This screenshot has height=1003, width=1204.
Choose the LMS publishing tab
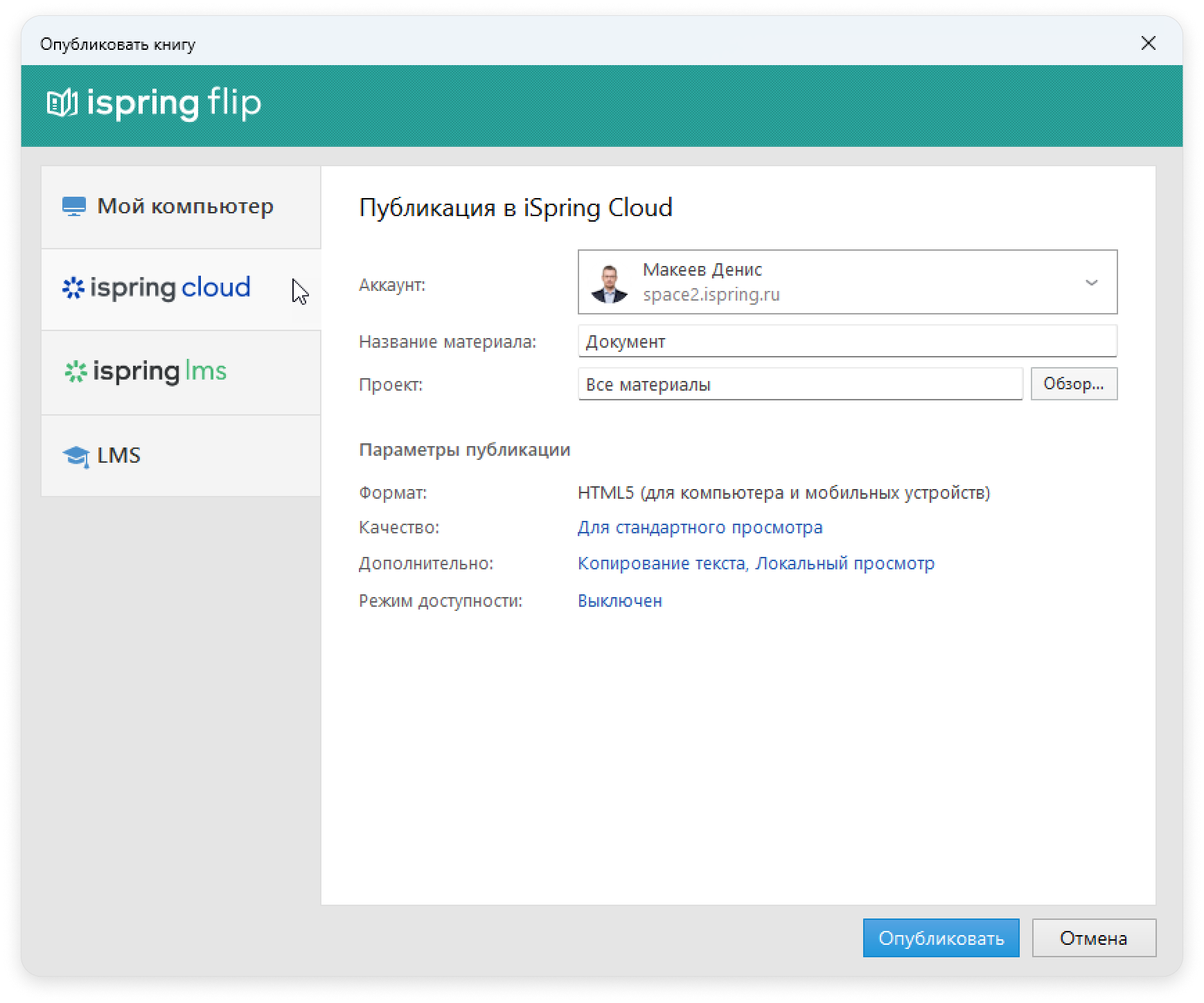pyautogui.click(x=181, y=456)
